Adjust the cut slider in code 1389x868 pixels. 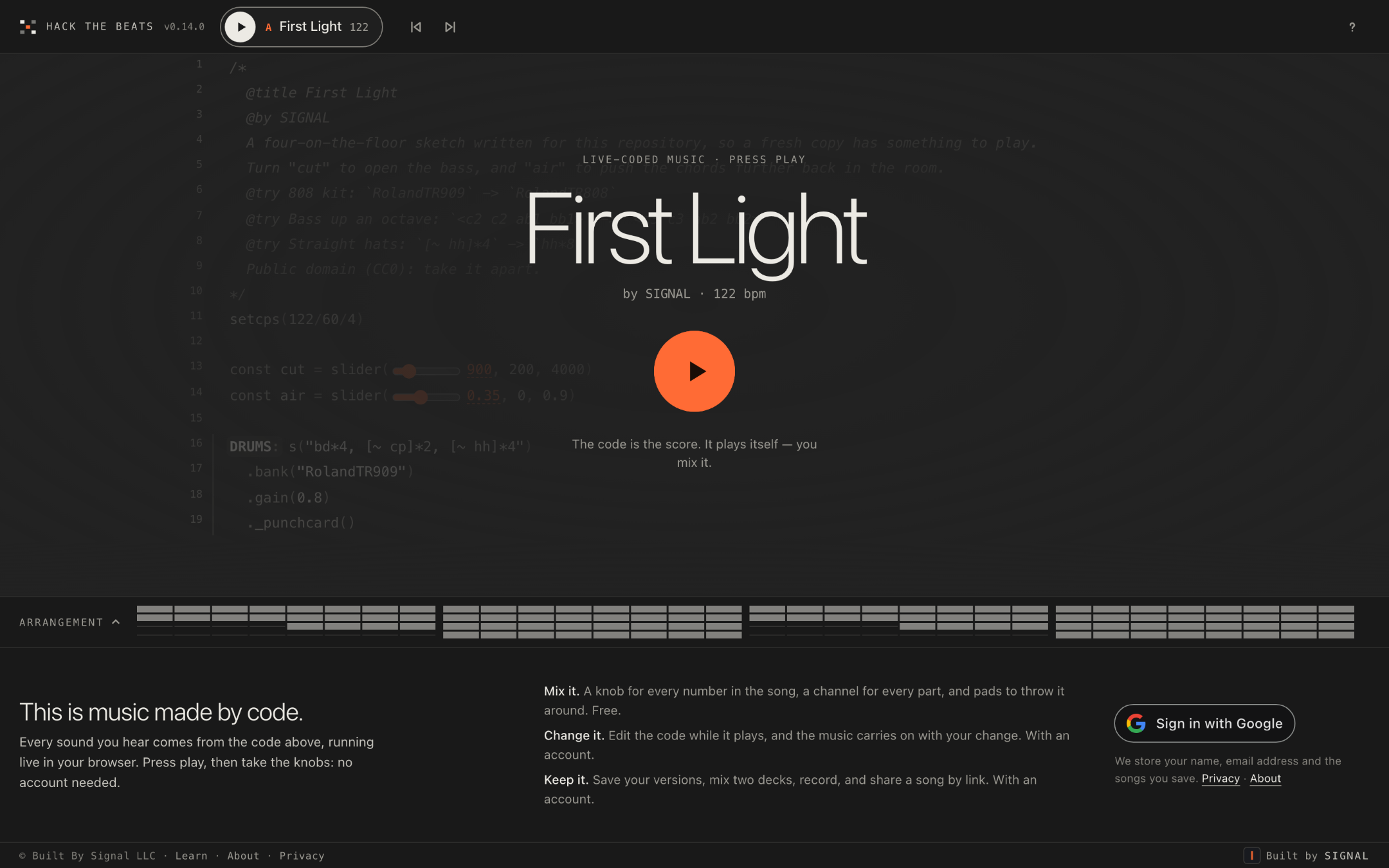coord(426,370)
